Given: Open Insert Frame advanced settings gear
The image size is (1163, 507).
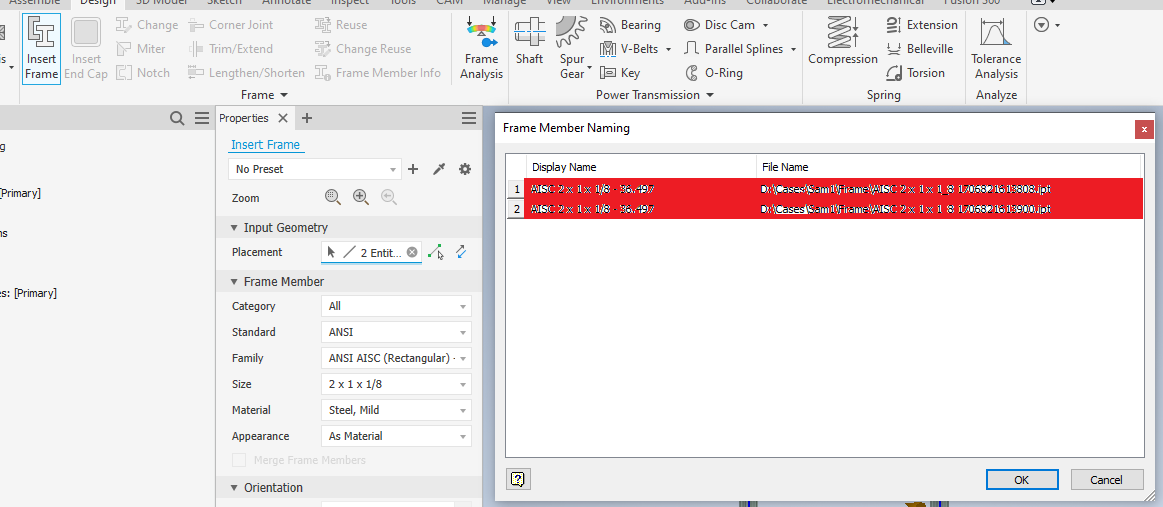Looking at the screenshot, I should 465,169.
